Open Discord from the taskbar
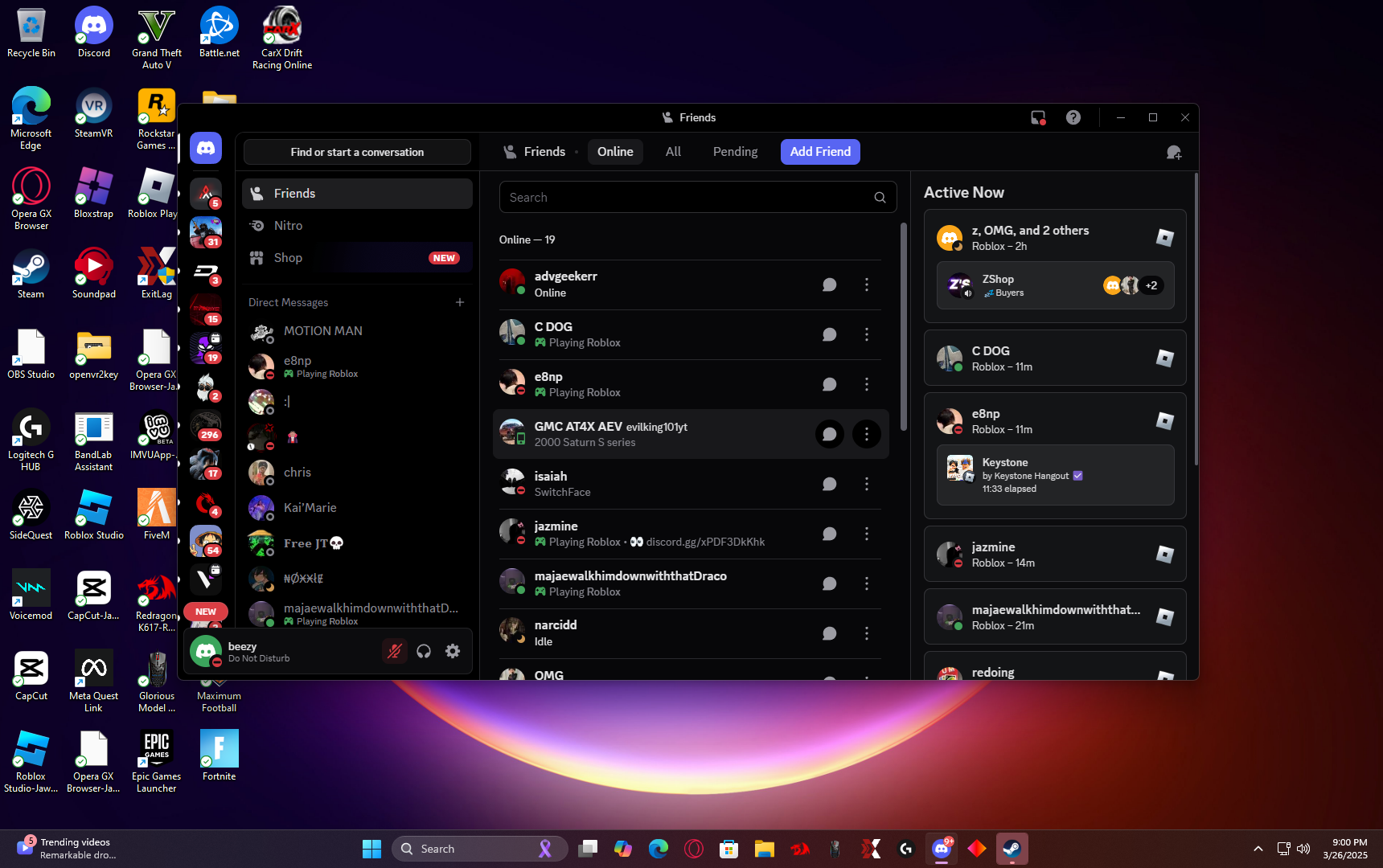Viewport: 1383px width, 868px height. [942, 849]
